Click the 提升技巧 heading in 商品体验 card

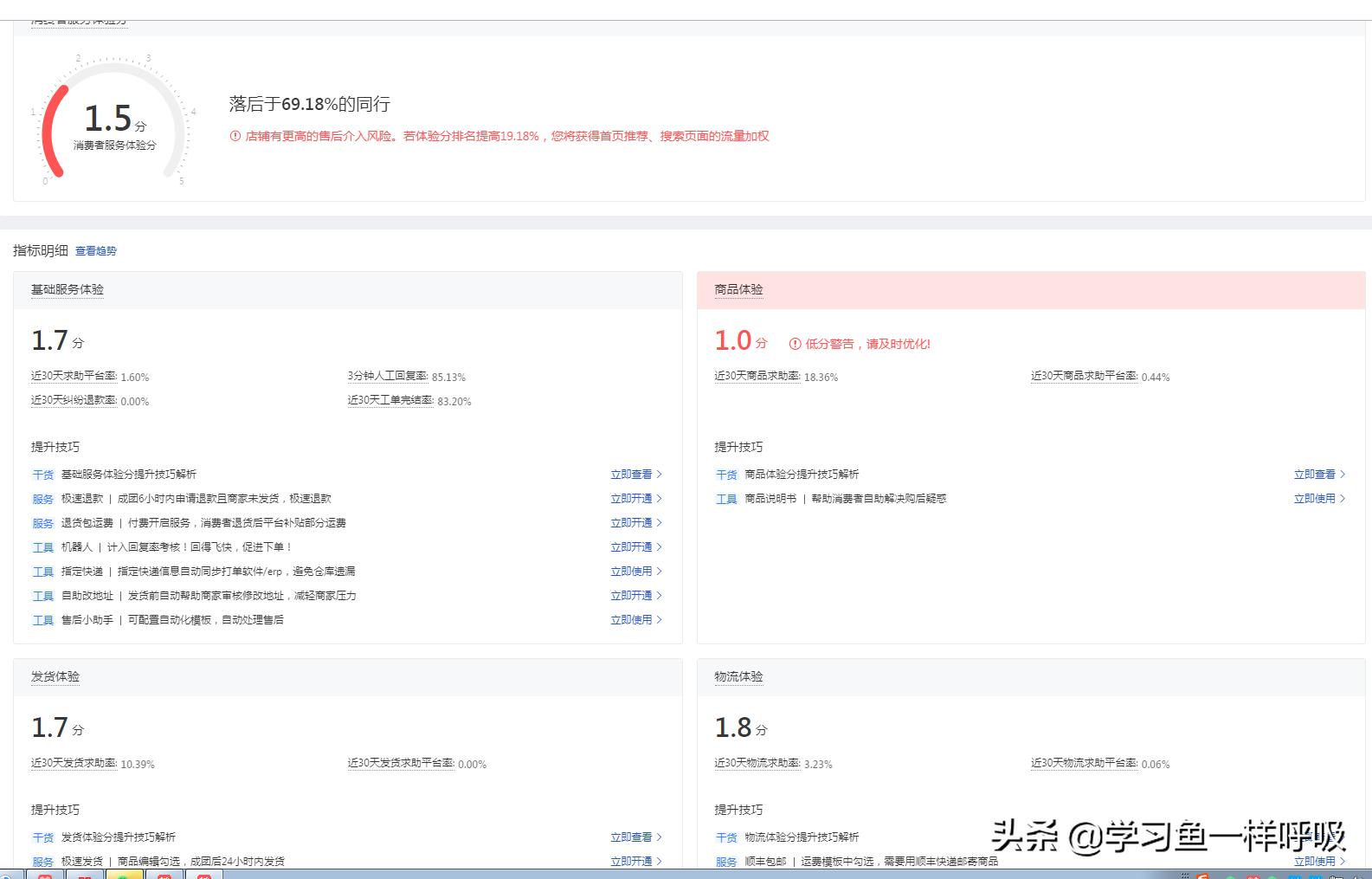(x=738, y=447)
